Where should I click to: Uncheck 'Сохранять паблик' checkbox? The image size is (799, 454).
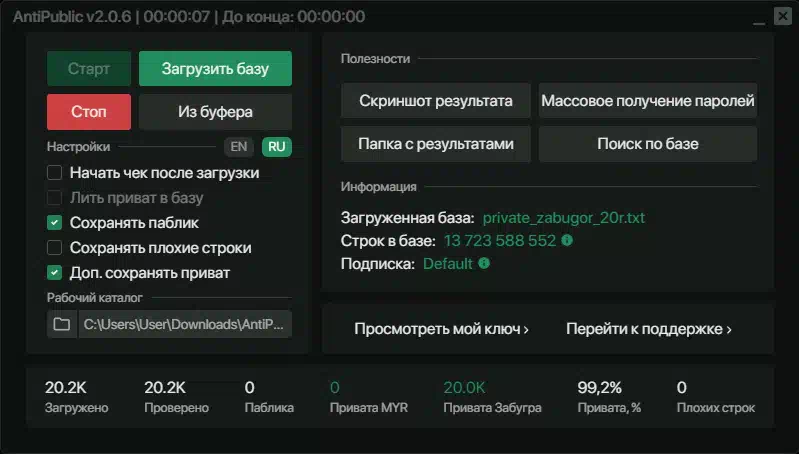tap(55, 223)
